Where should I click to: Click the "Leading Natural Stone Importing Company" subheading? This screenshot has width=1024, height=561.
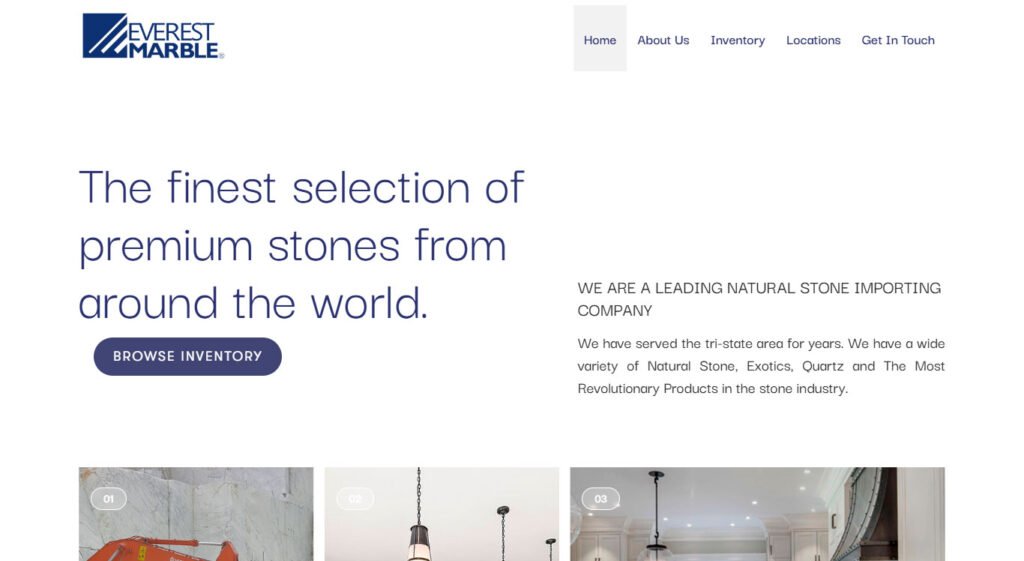pyautogui.click(x=759, y=299)
